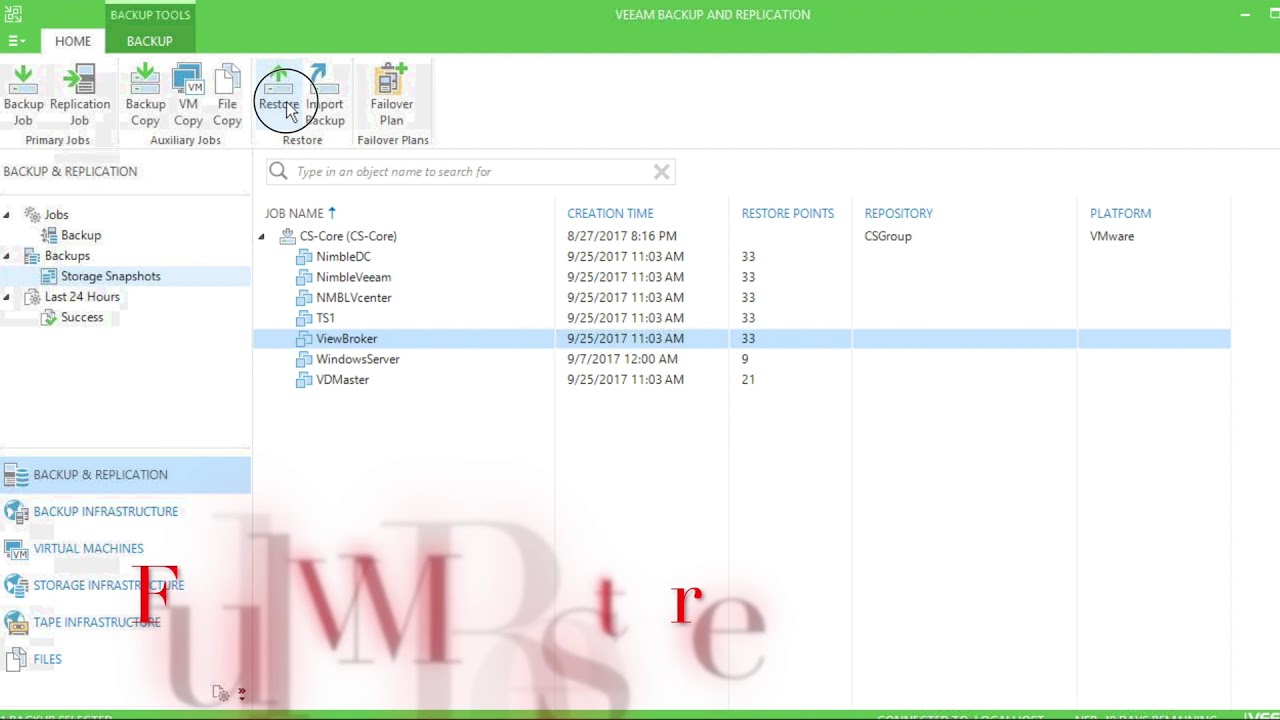Open the application main menu button
This screenshot has height=720, width=1280.
tap(16, 41)
